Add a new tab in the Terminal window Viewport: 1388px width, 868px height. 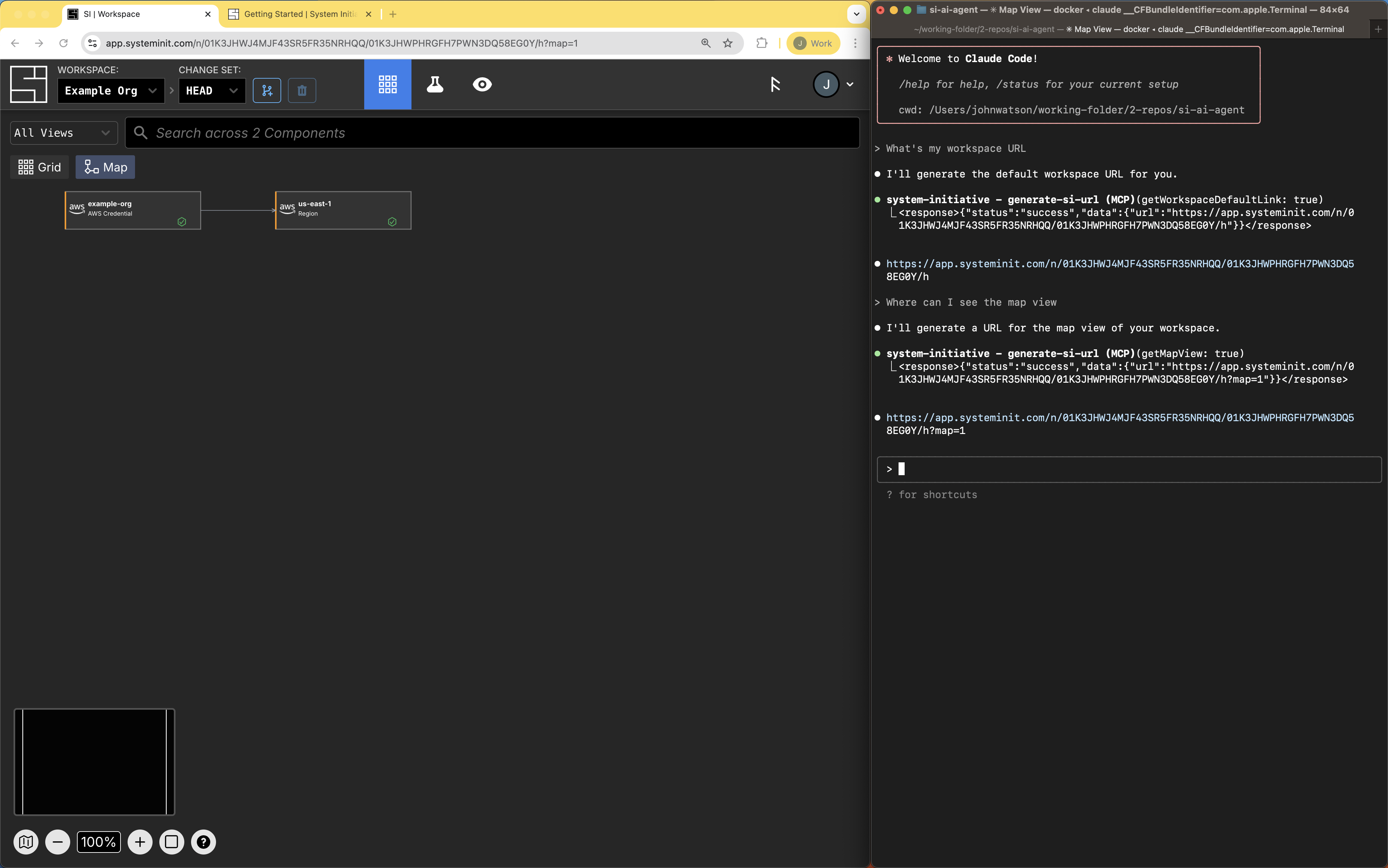[1378, 29]
